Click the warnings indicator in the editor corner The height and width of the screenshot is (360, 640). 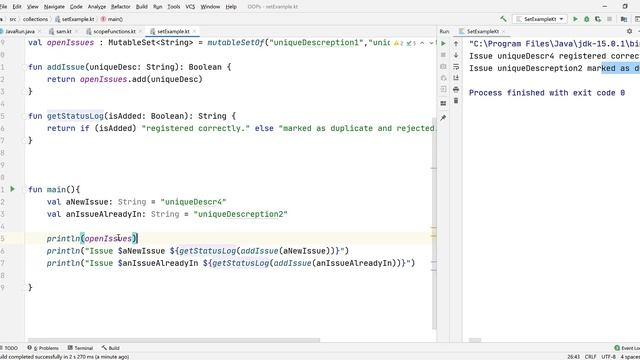point(399,43)
